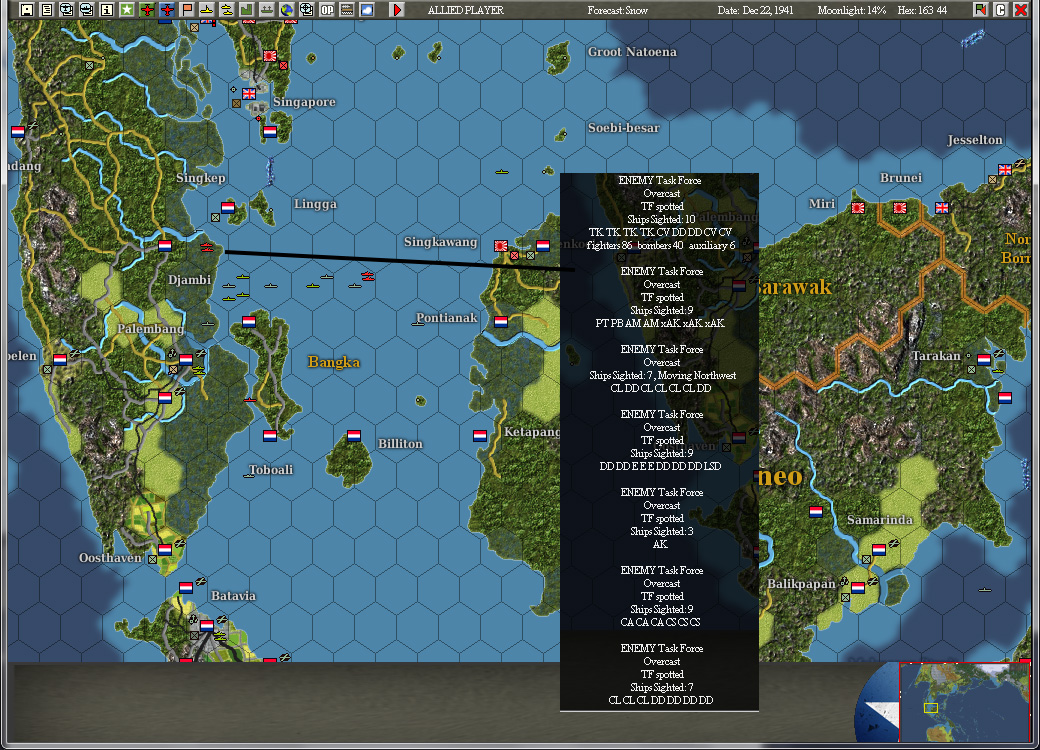Select the British flag at Singapore
The height and width of the screenshot is (750, 1040).
click(x=249, y=94)
